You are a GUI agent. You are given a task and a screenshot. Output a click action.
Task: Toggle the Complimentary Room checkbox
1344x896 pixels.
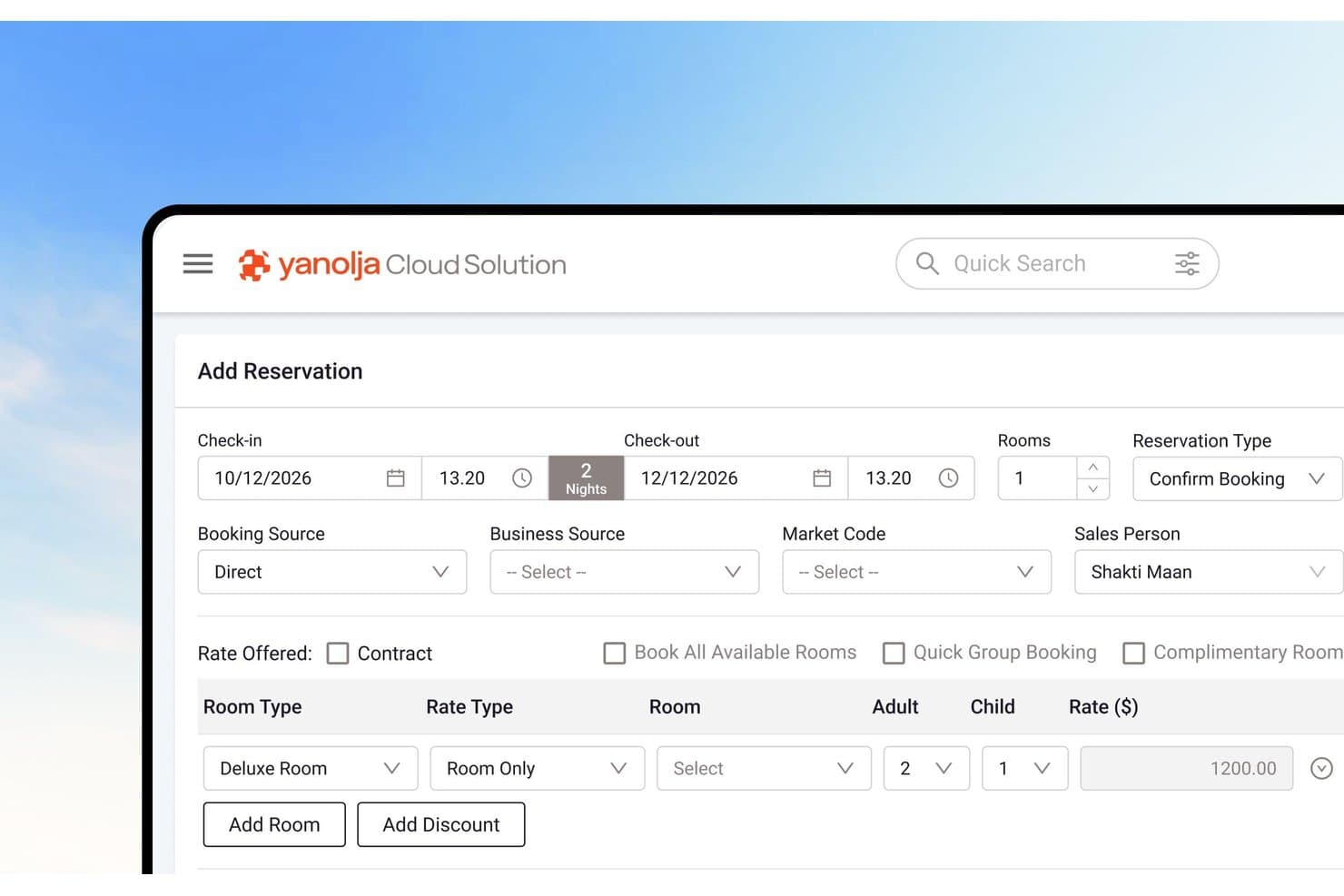click(x=1133, y=653)
